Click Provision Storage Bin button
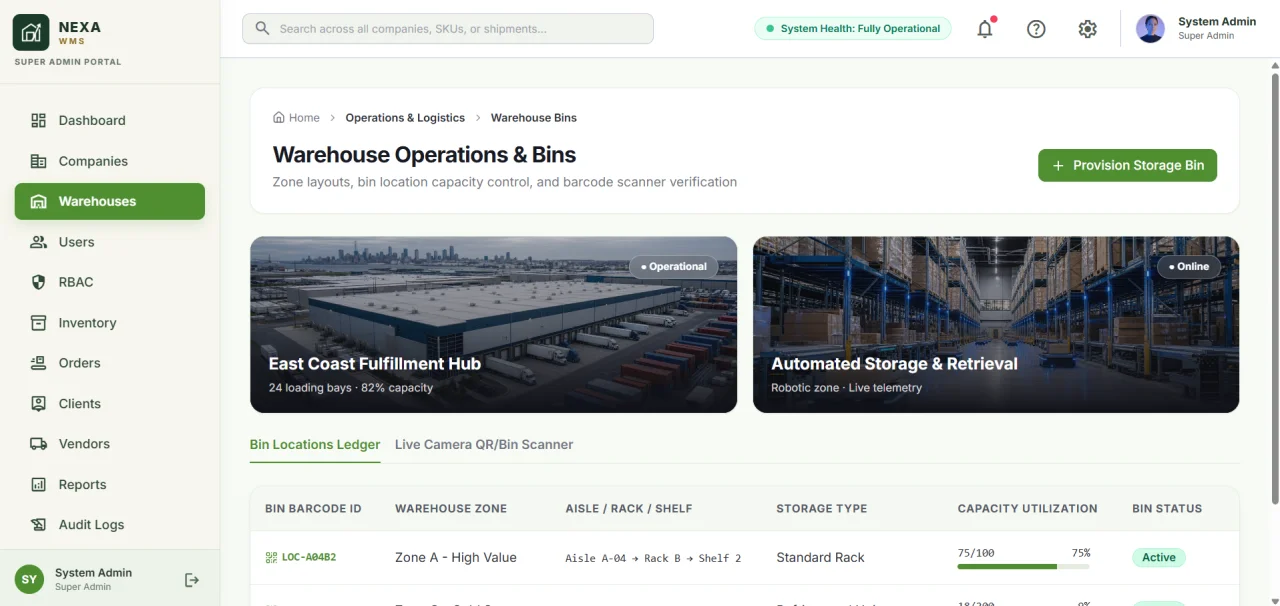This screenshot has width=1280, height=606. click(1127, 165)
